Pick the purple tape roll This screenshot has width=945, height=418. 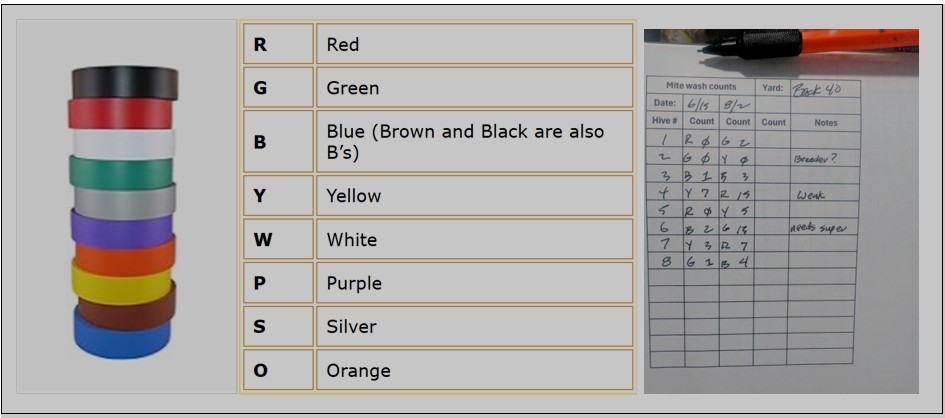click(121, 228)
